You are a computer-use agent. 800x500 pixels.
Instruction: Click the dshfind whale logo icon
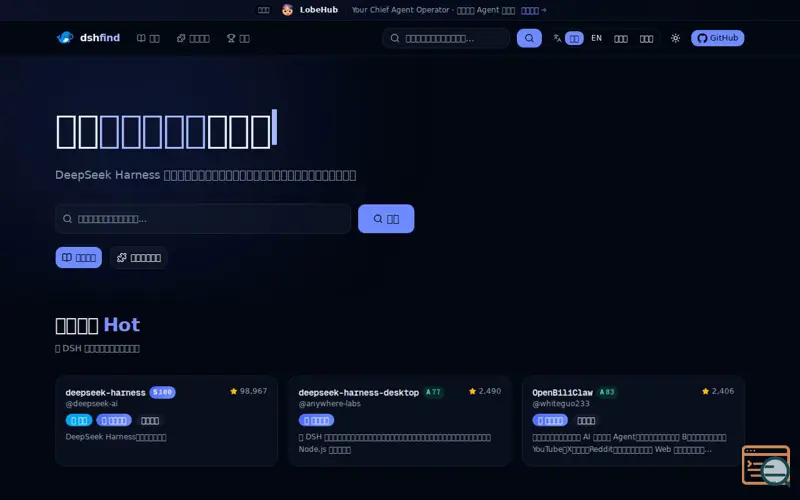65,38
